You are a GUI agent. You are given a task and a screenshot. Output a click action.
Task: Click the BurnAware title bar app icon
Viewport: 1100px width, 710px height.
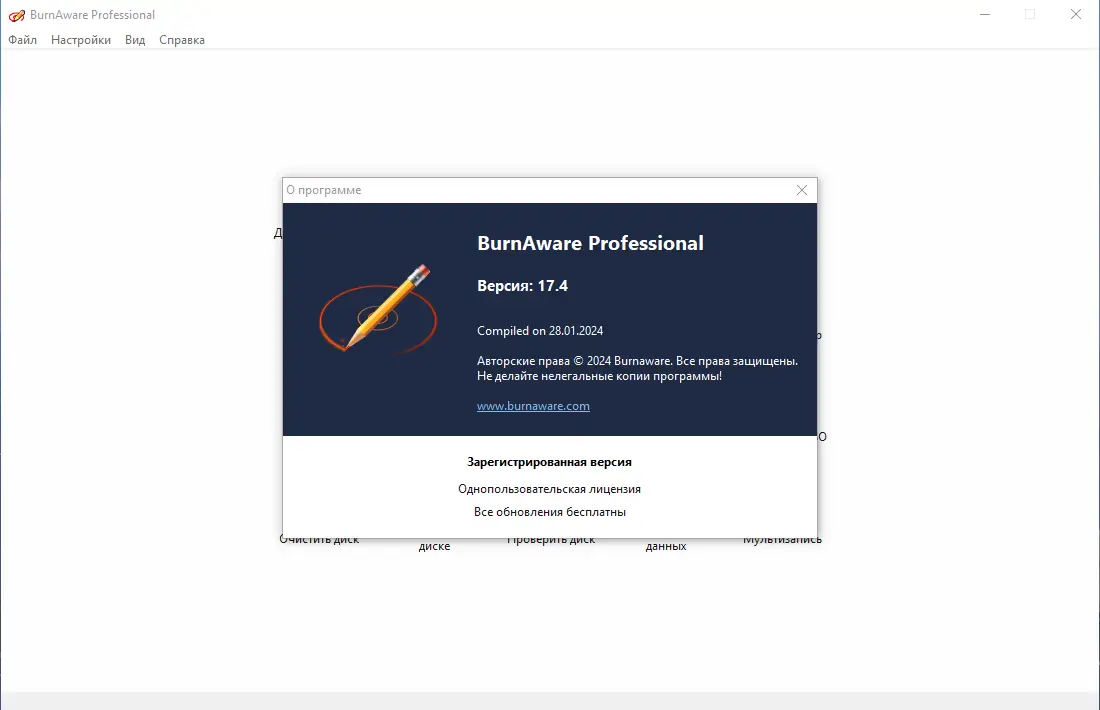pos(17,15)
